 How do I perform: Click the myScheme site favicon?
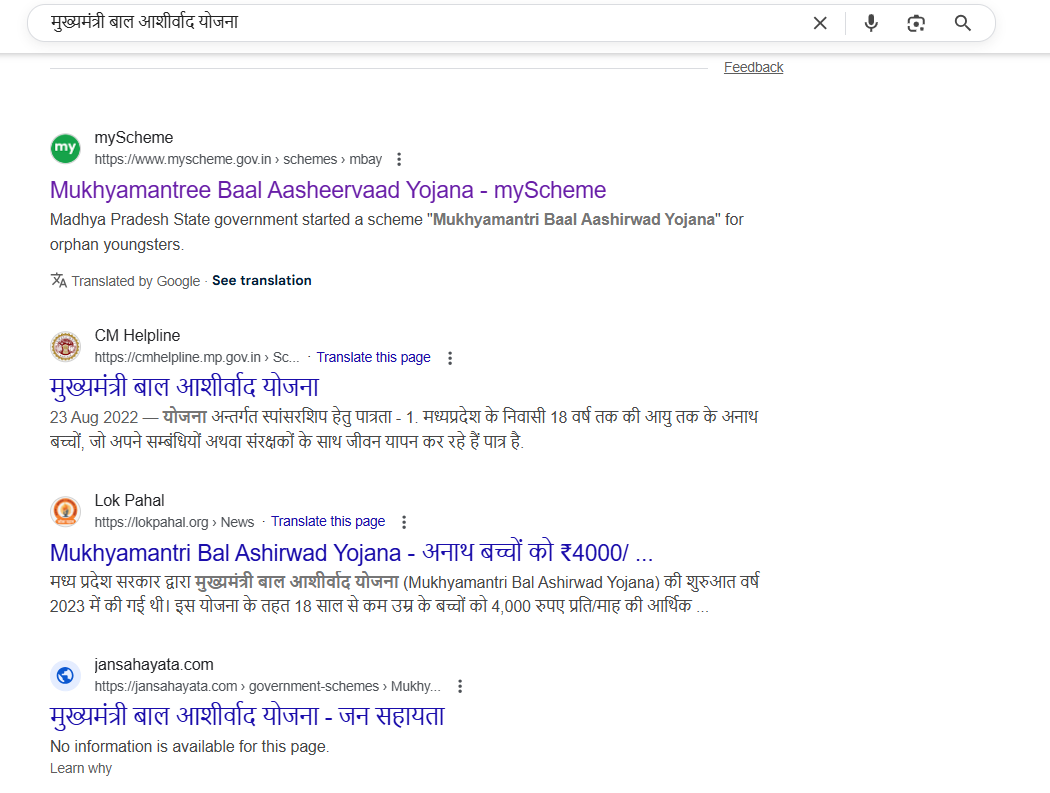[65, 147]
